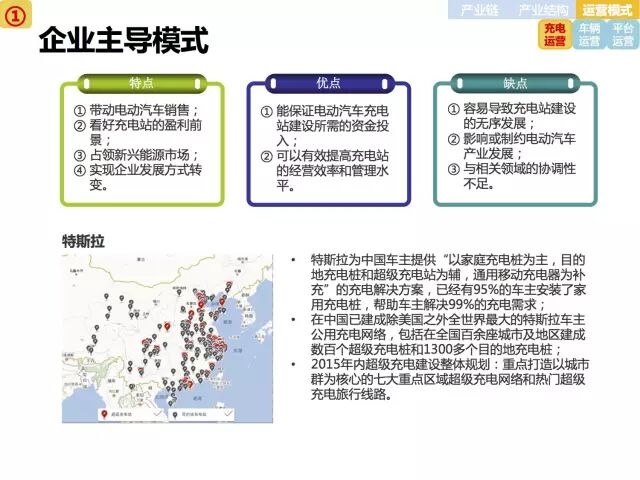The image size is (640, 480).
Task: Click the 特点 green header label
Action: click(x=142, y=83)
